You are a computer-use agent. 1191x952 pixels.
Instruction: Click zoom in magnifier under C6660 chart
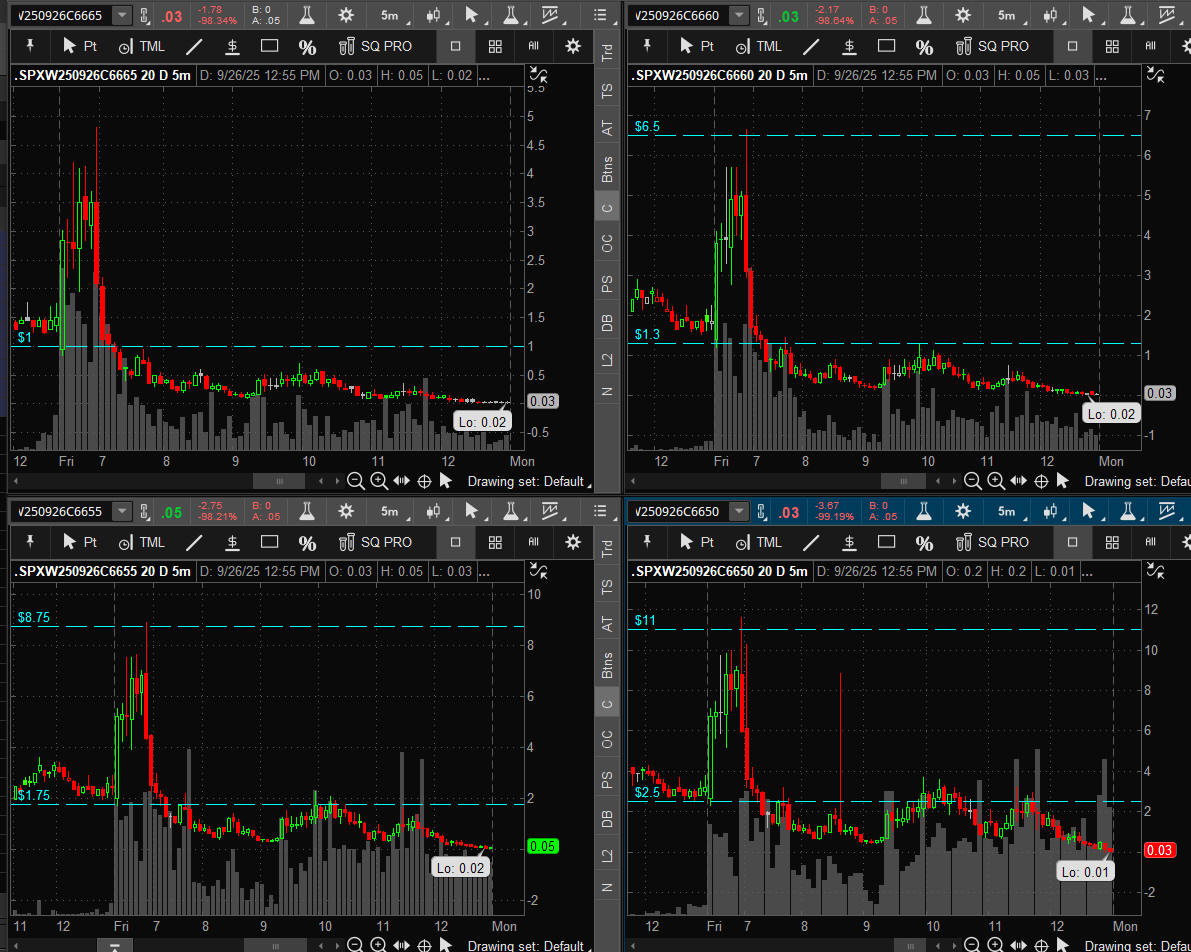point(995,481)
